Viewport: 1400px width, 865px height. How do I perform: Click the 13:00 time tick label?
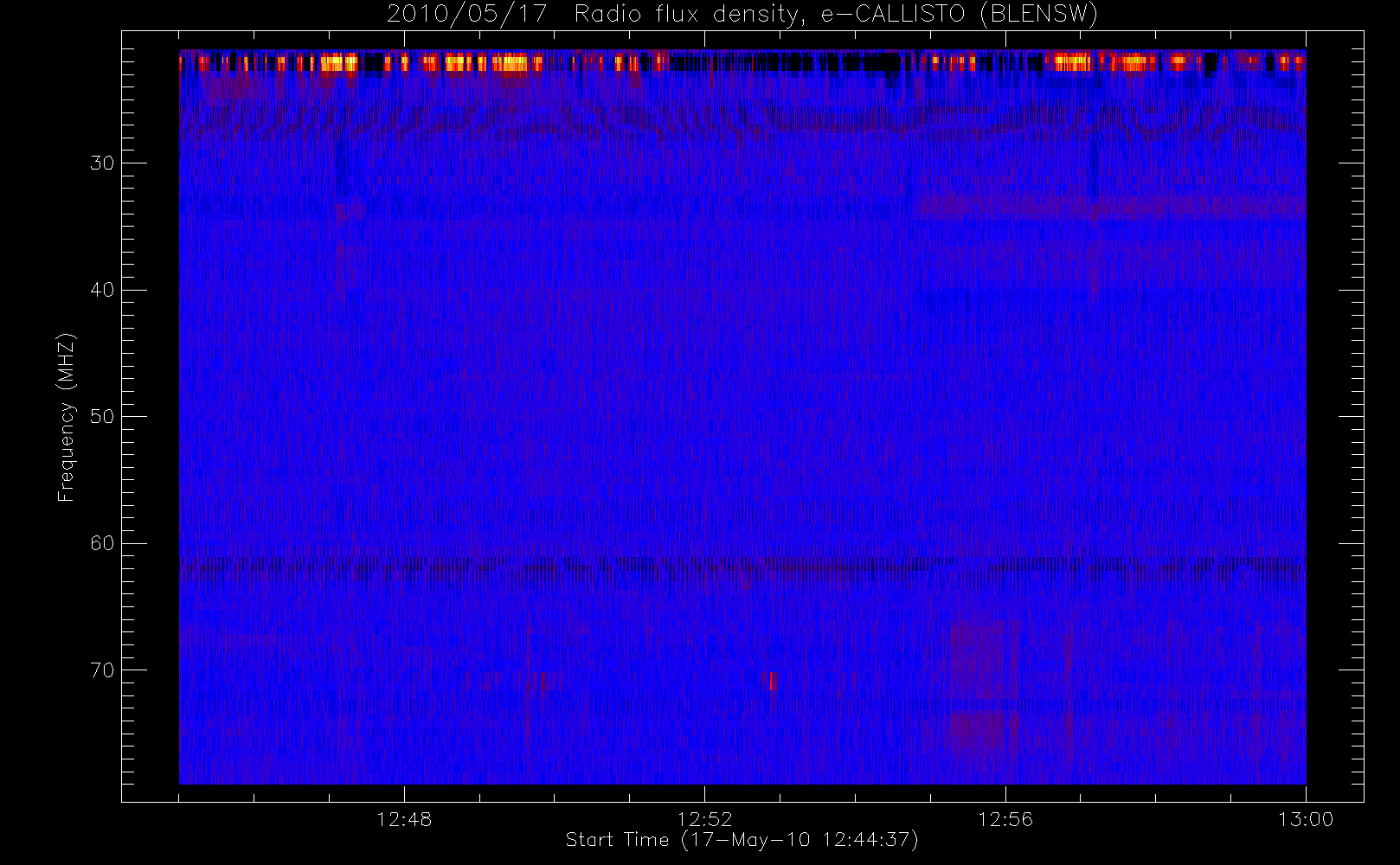(x=1306, y=819)
